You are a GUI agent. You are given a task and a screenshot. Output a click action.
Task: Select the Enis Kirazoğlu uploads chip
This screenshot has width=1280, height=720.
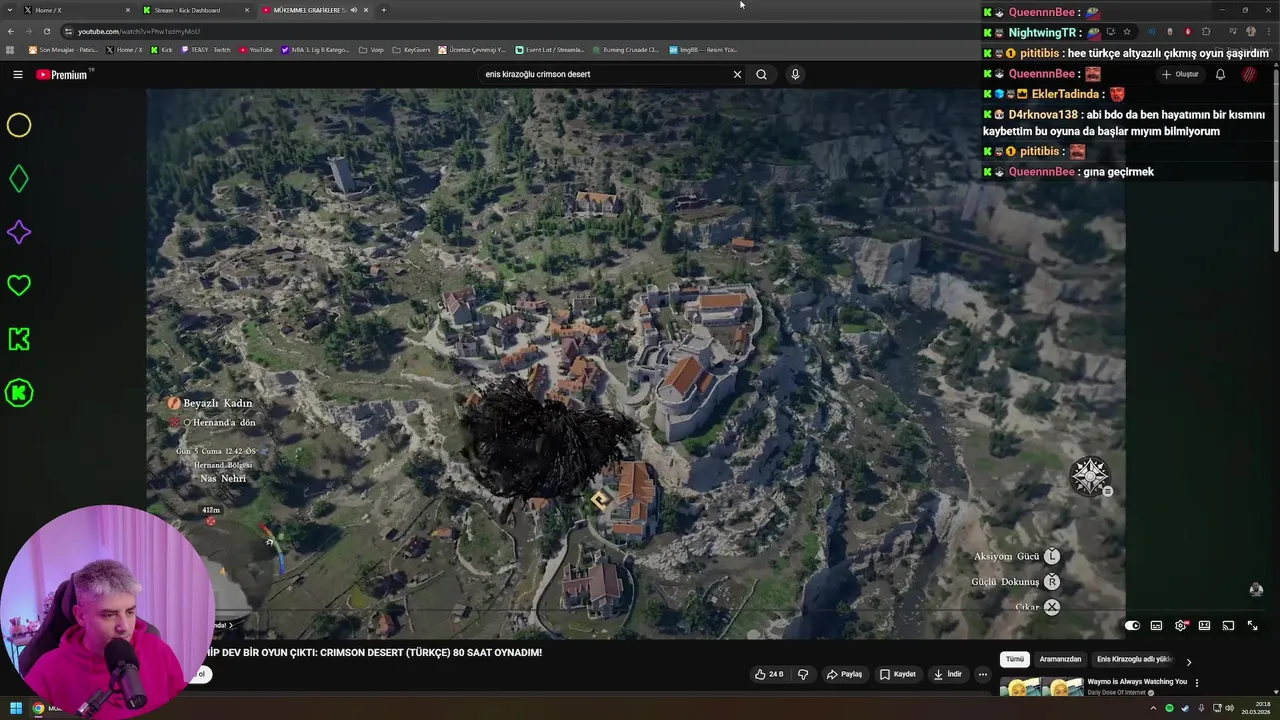[1134, 659]
